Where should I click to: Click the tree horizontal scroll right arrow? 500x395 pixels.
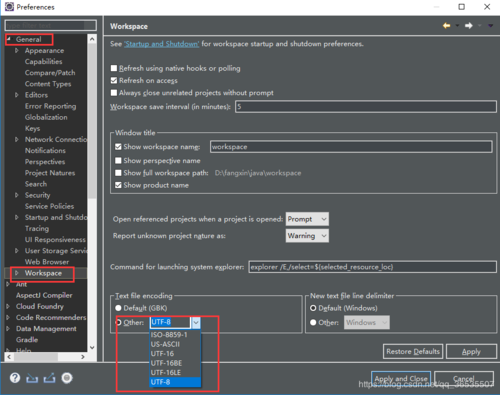(x=83, y=357)
